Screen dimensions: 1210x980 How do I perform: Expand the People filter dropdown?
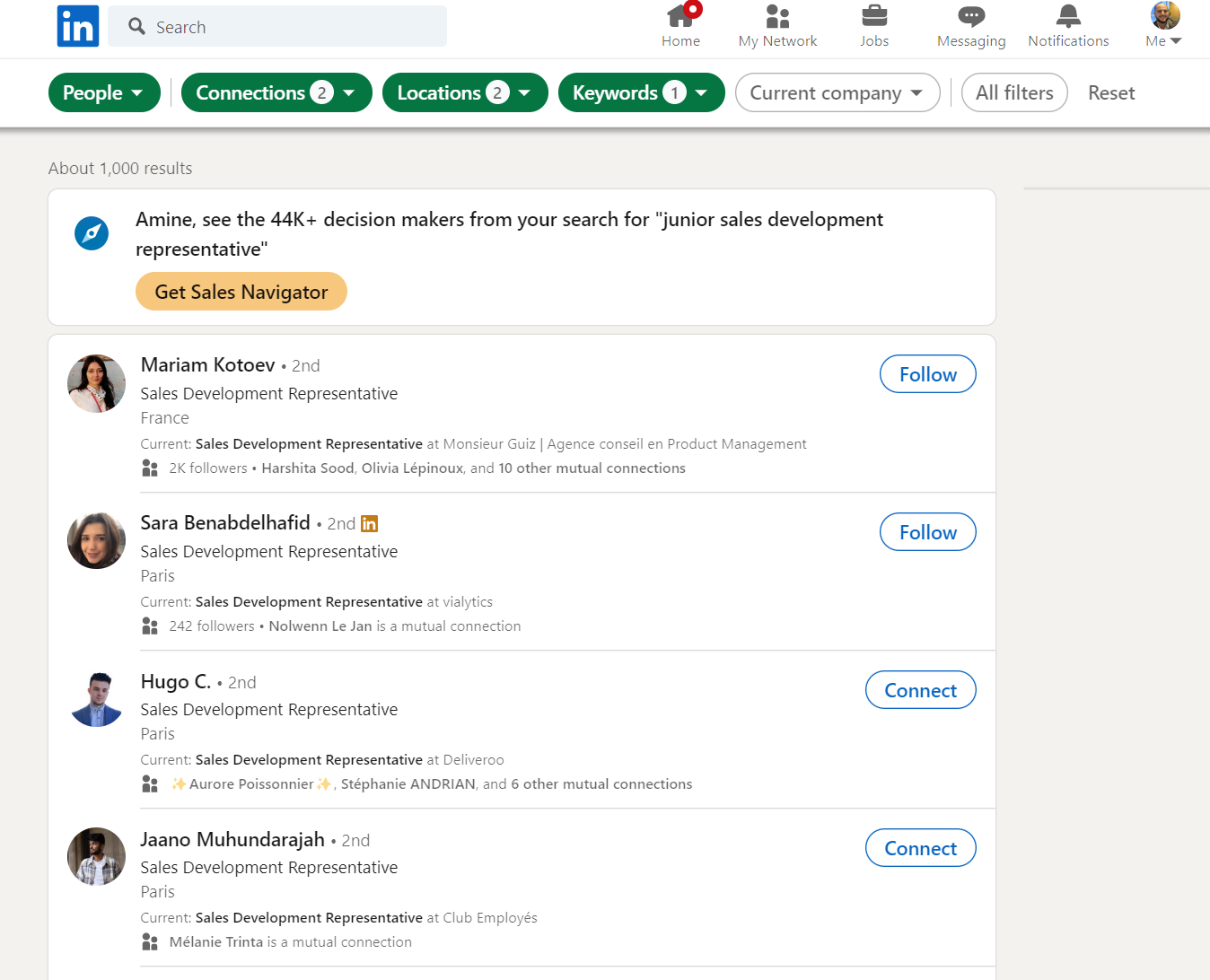[104, 92]
